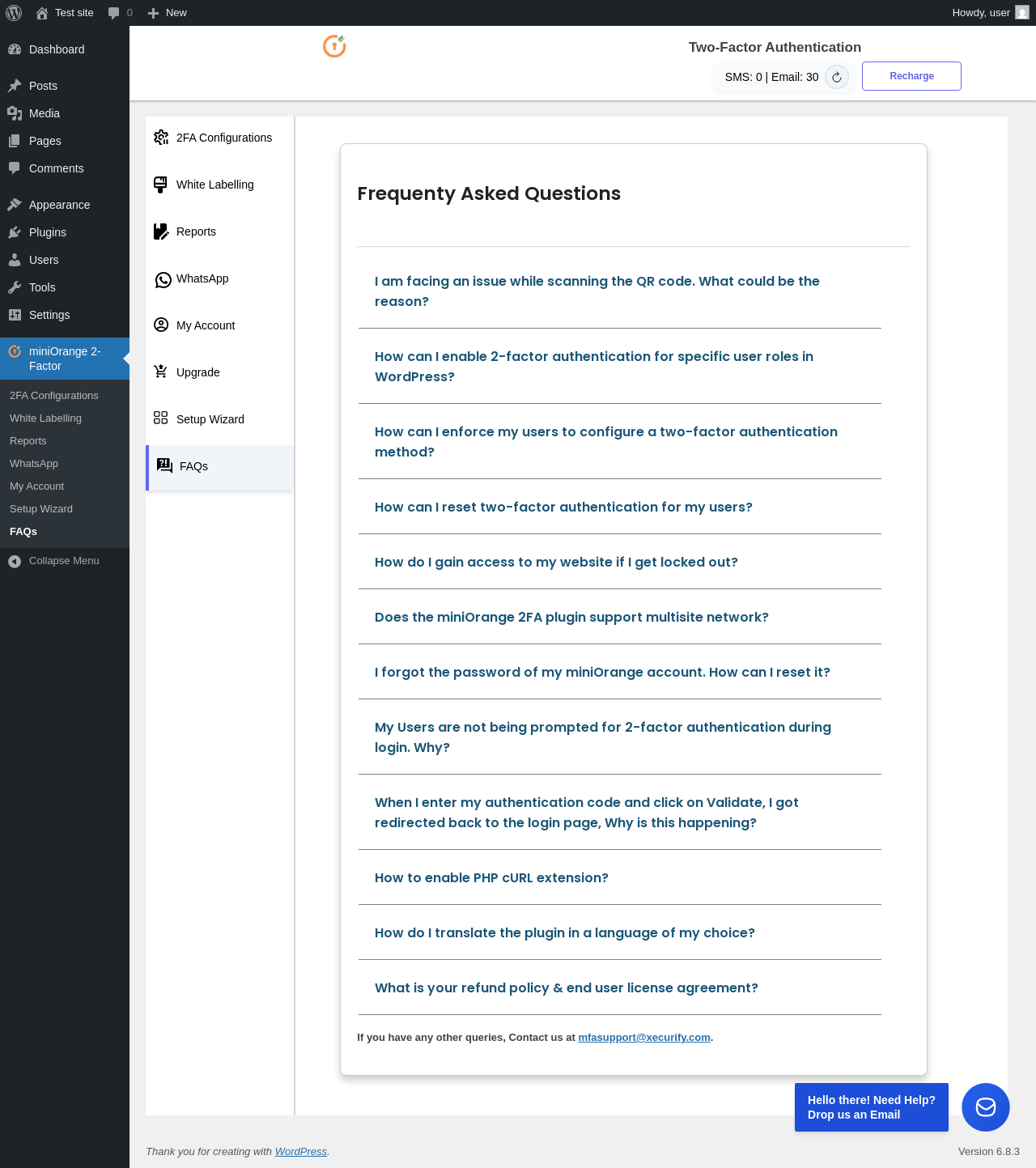This screenshot has height=1168, width=1036.
Task: Expand the forgot miniOrange password question
Action: click(620, 672)
